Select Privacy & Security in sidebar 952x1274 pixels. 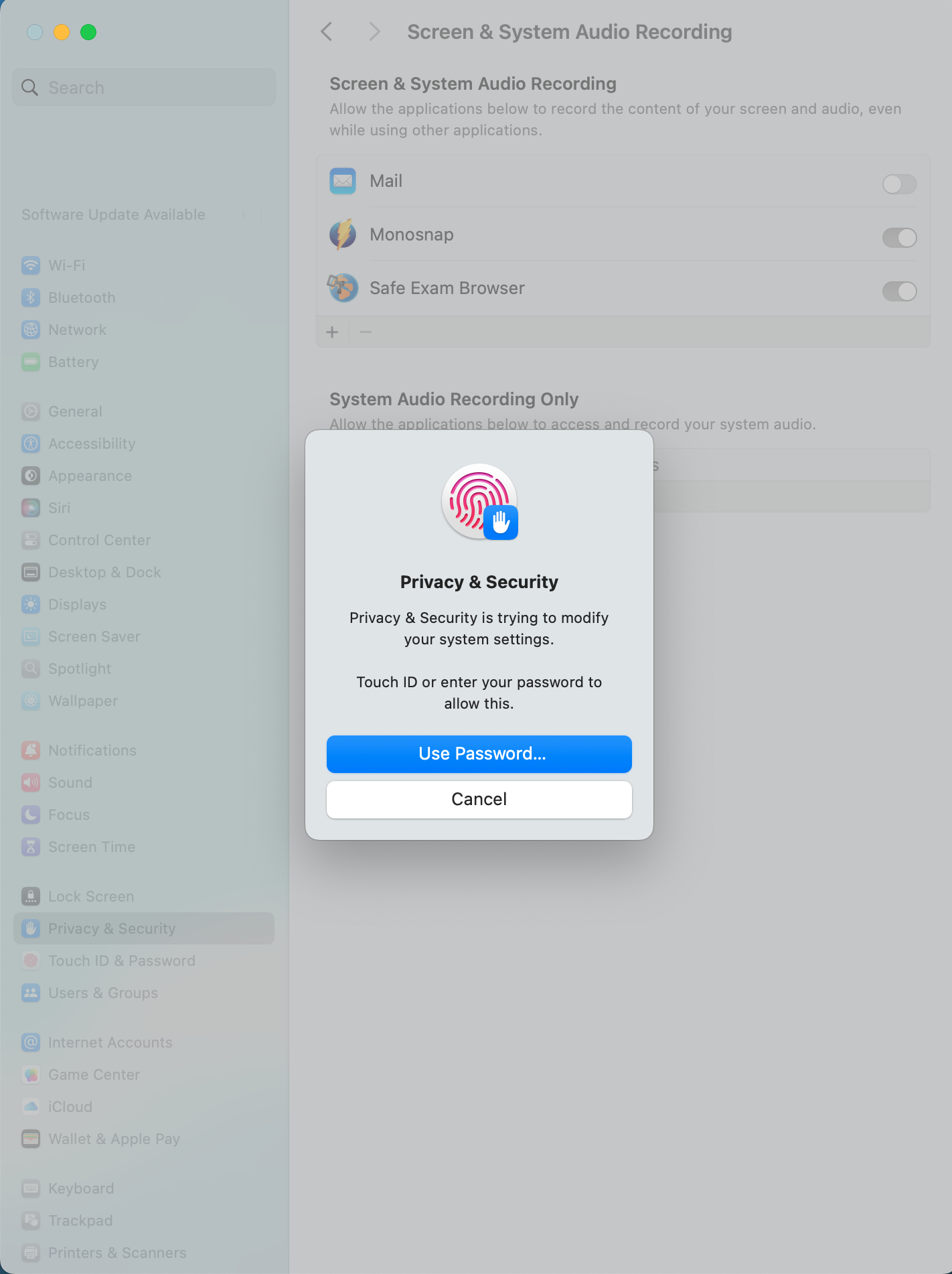click(144, 928)
